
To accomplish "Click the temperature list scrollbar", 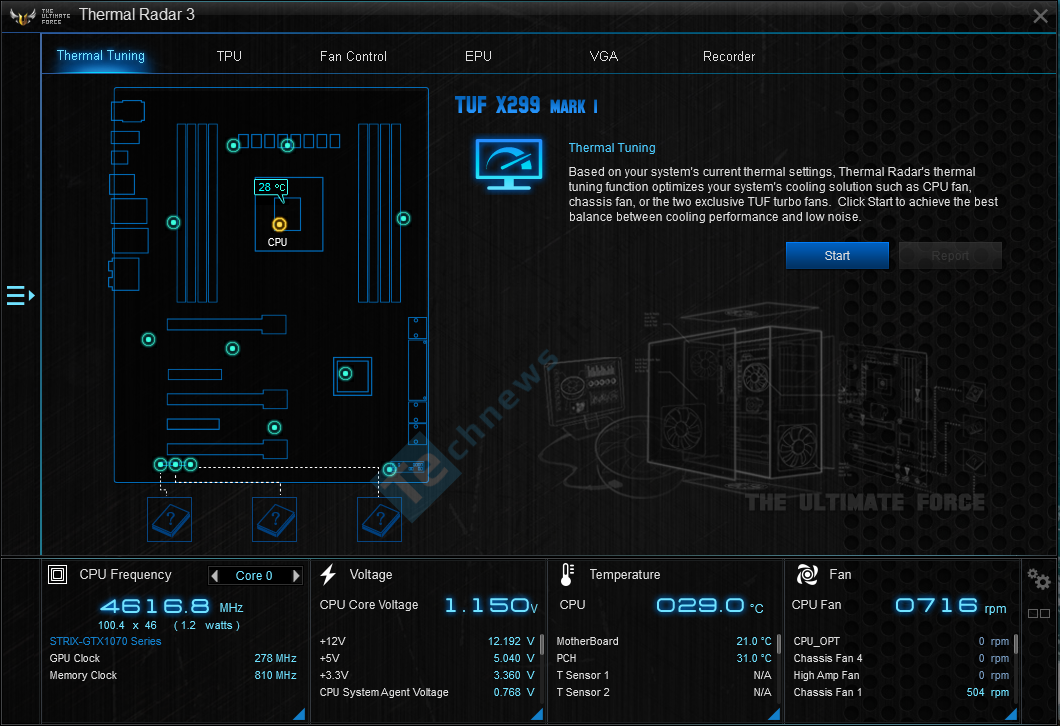I will click(779, 644).
